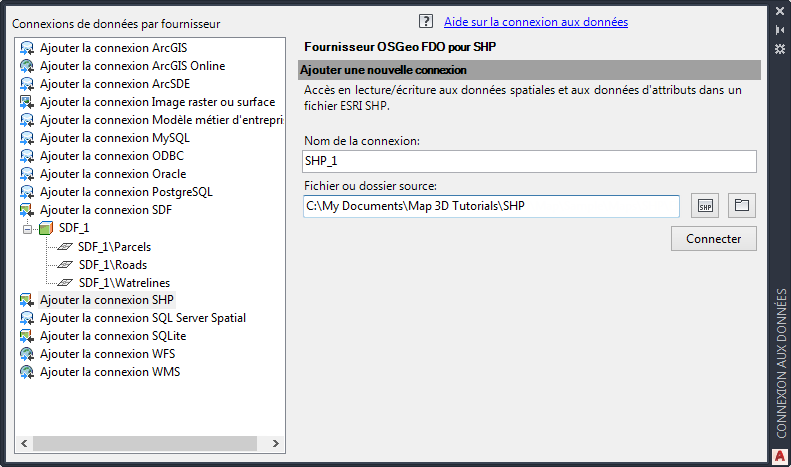Select the SDF_1\Parcels feature class
The width and height of the screenshot is (791, 467).
point(114,246)
